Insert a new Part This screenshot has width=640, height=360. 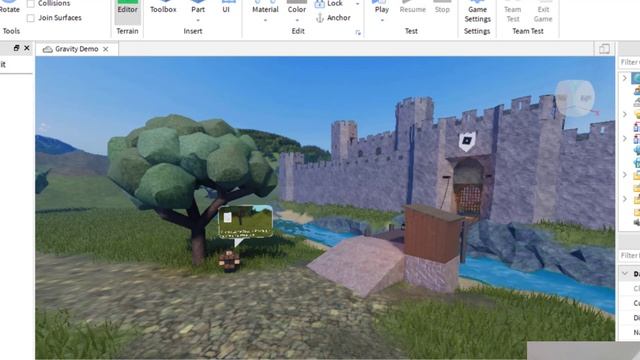[198, 7]
